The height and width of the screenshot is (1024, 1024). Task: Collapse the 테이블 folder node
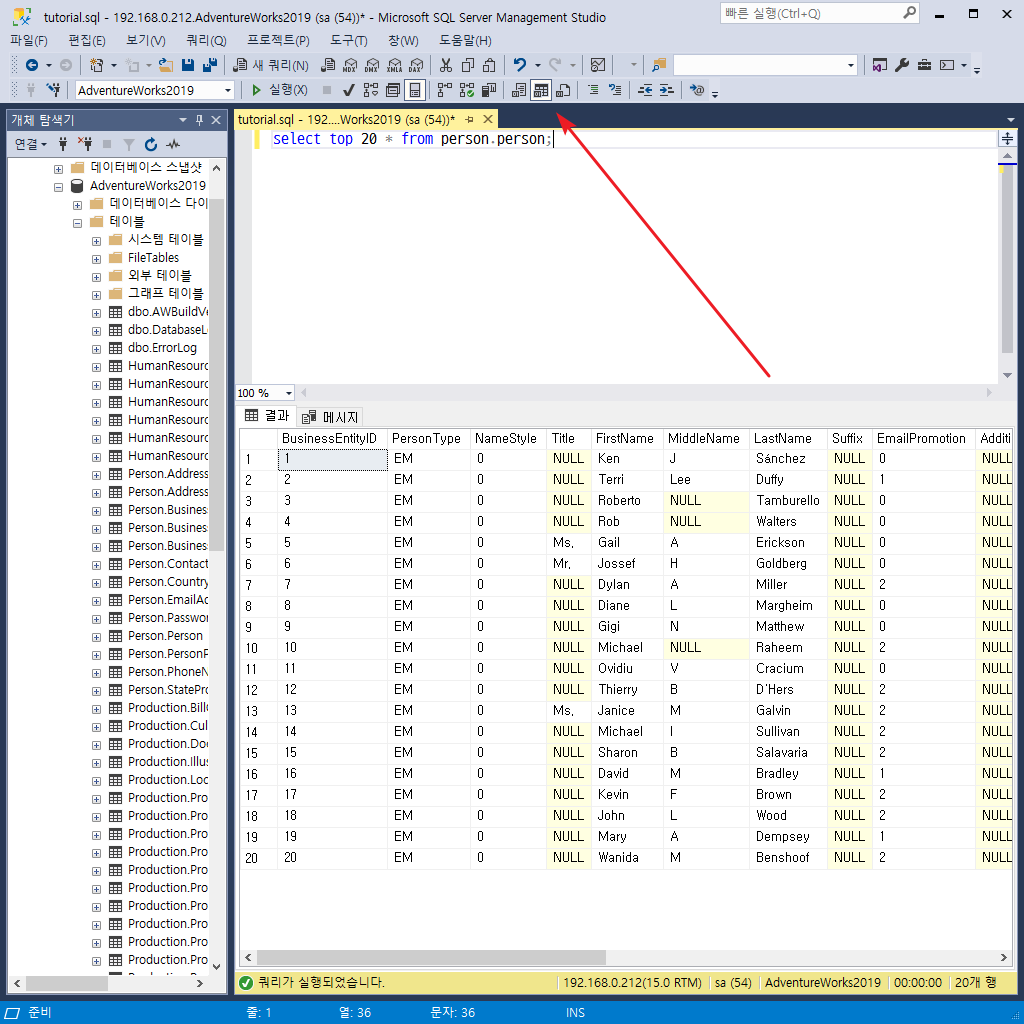coord(77,223)
